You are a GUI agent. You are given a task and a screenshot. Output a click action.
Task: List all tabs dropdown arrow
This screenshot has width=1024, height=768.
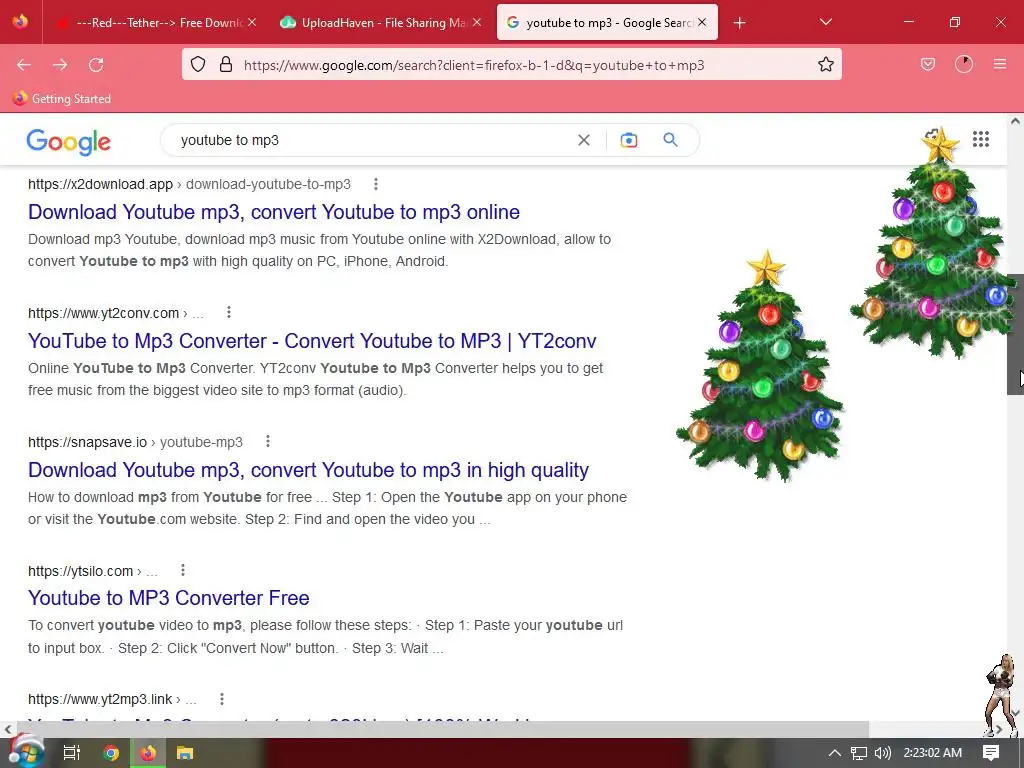tap(825, 23)
